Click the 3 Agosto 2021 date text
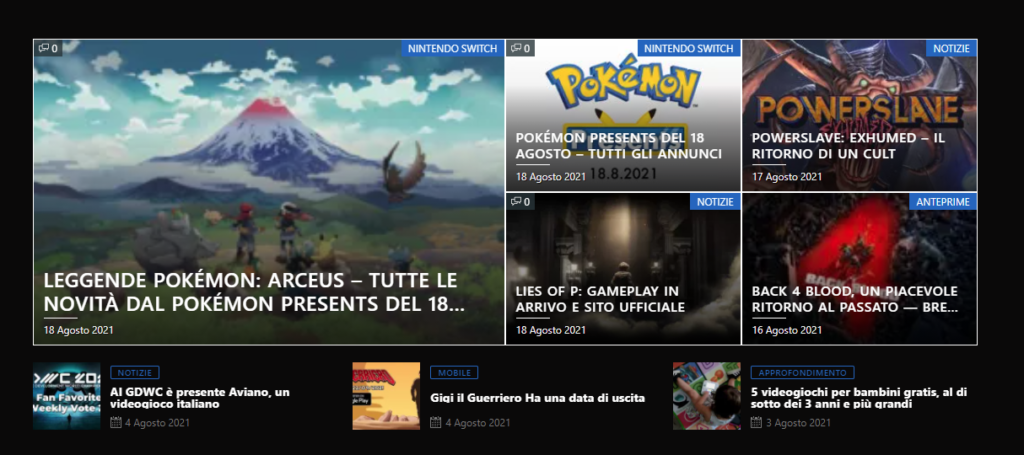 pyautogui.click(x=799, y=423)
